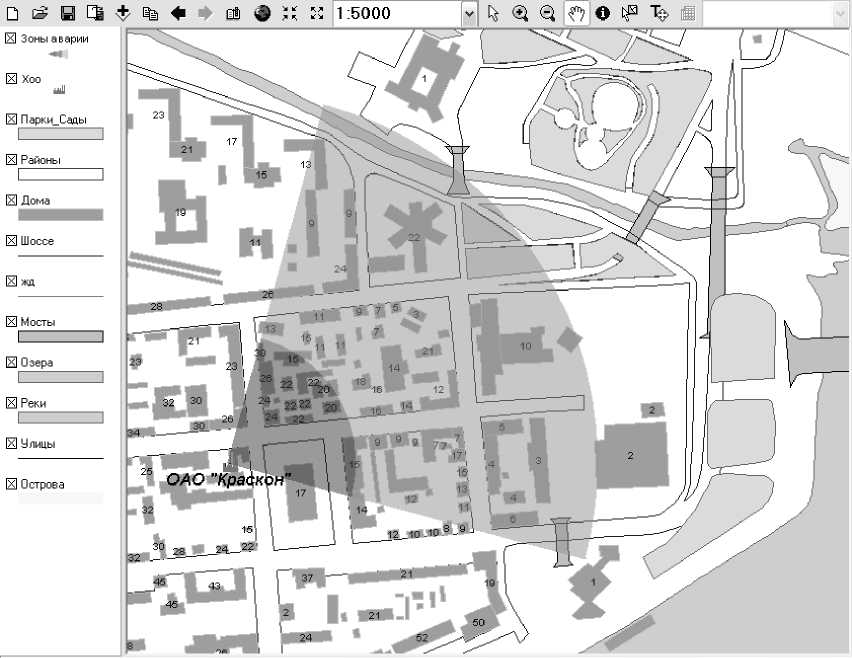The image size is (852, 658).
Task: Add a layer with the plus icon
Action: [123, 12]
